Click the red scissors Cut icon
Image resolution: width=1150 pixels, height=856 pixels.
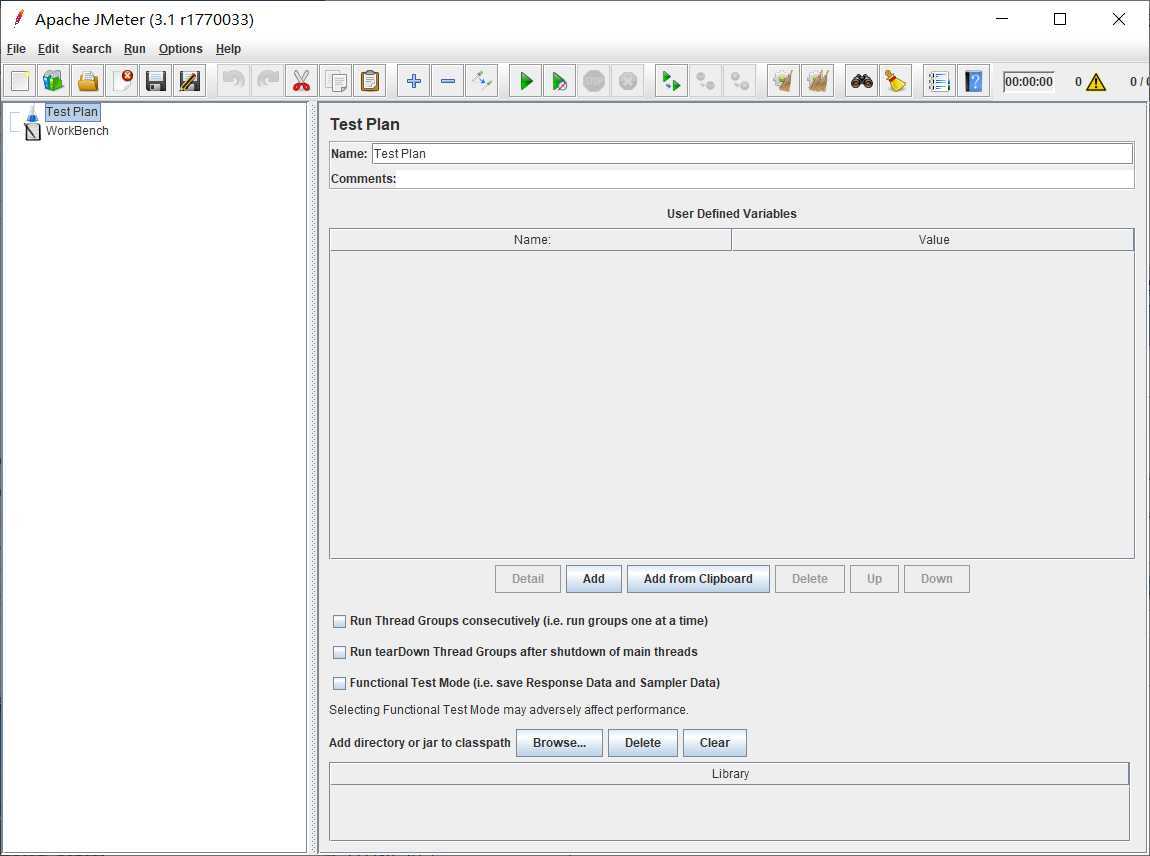tap(301, 82)
